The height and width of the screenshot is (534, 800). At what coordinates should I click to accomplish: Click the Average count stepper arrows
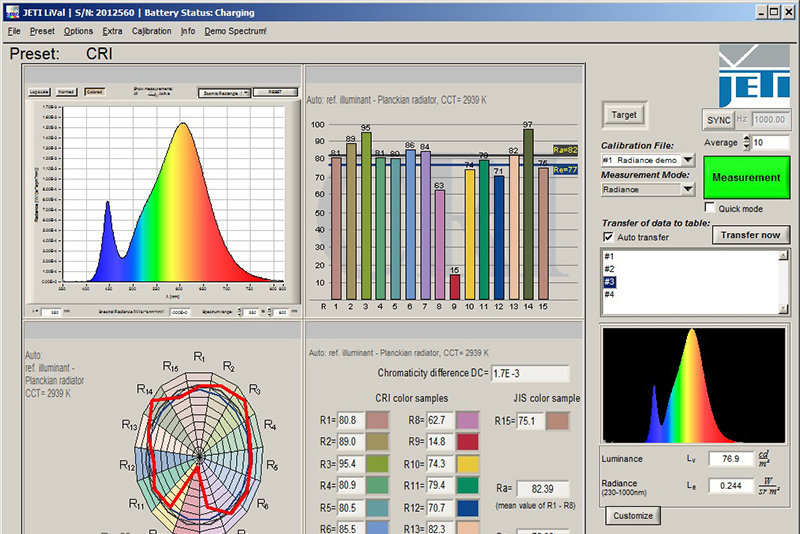(x=746, y=142)
